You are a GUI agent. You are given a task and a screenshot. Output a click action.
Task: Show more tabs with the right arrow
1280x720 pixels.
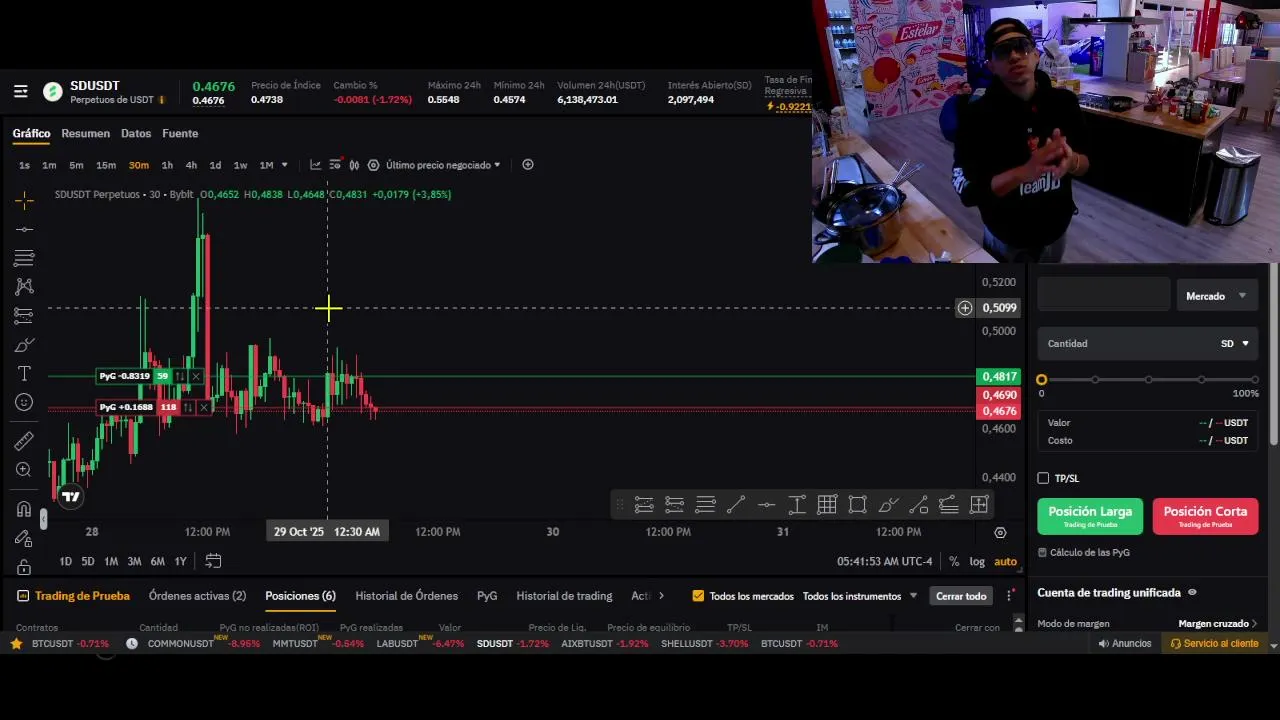tap(661, 596)
